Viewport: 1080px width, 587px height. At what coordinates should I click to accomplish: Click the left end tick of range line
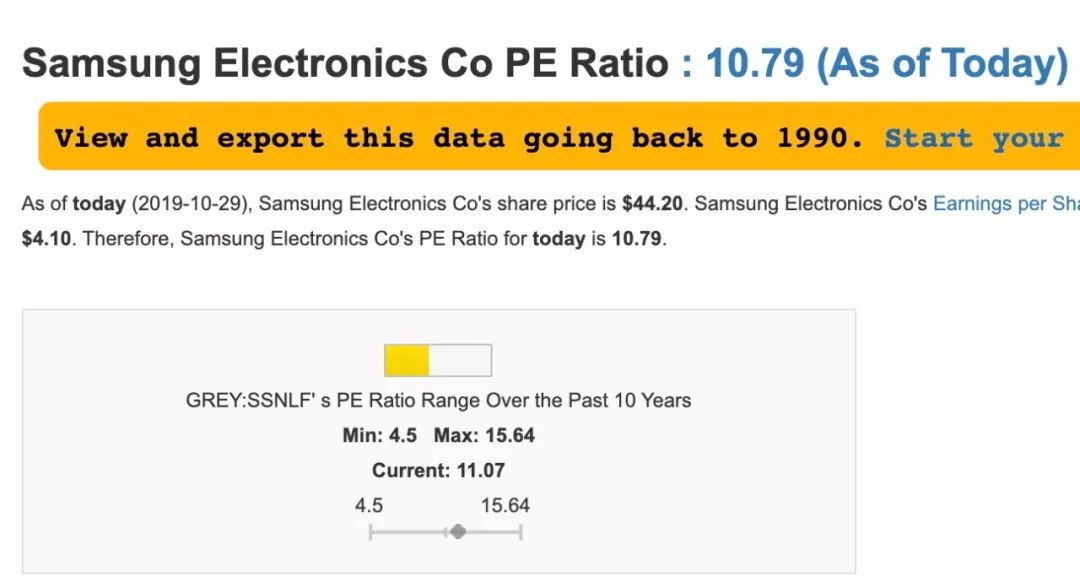[371, 532]
